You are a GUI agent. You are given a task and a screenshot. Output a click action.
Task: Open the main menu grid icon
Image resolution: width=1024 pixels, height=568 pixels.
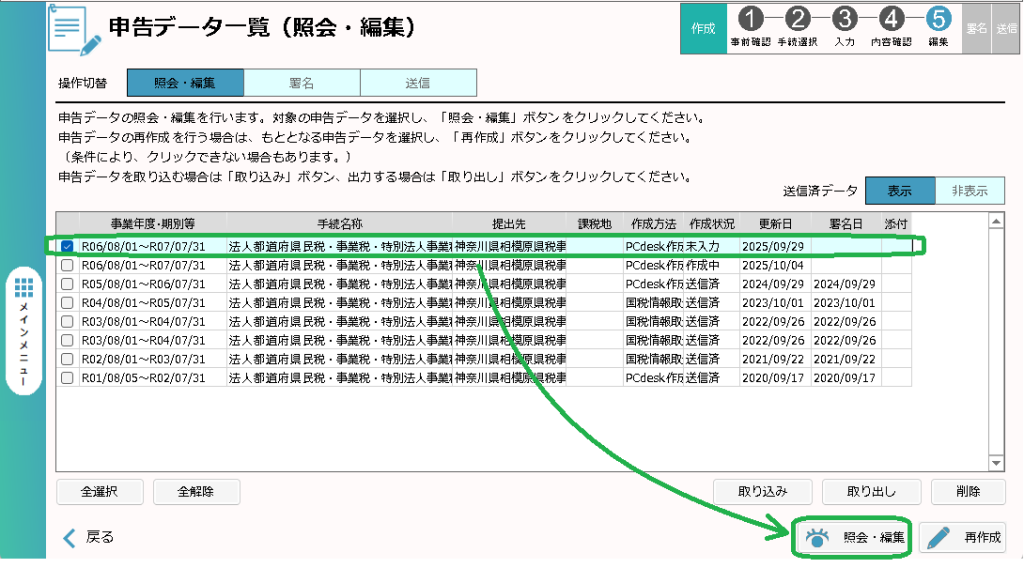pyautogui.click(x=25, y=289)
